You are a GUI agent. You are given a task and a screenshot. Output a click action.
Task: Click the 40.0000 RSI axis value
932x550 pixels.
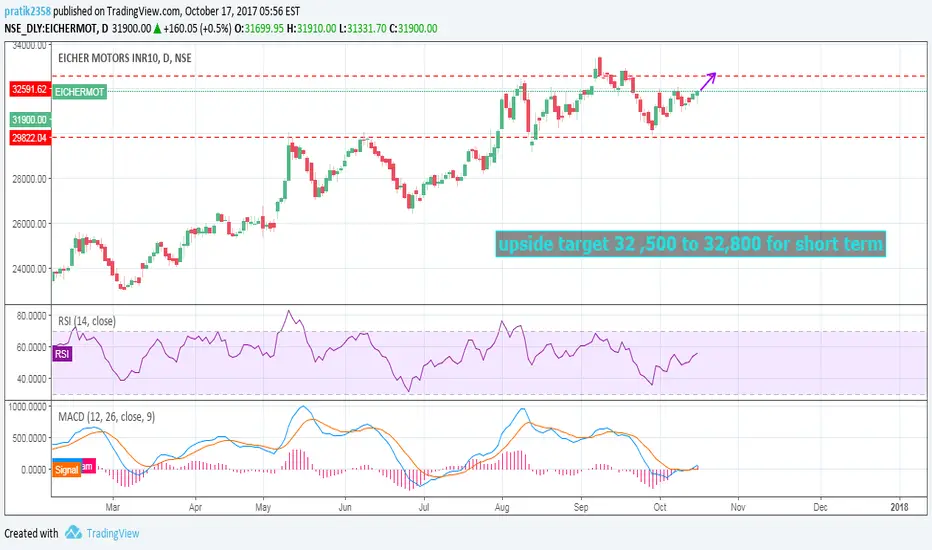tap(32, 379)
